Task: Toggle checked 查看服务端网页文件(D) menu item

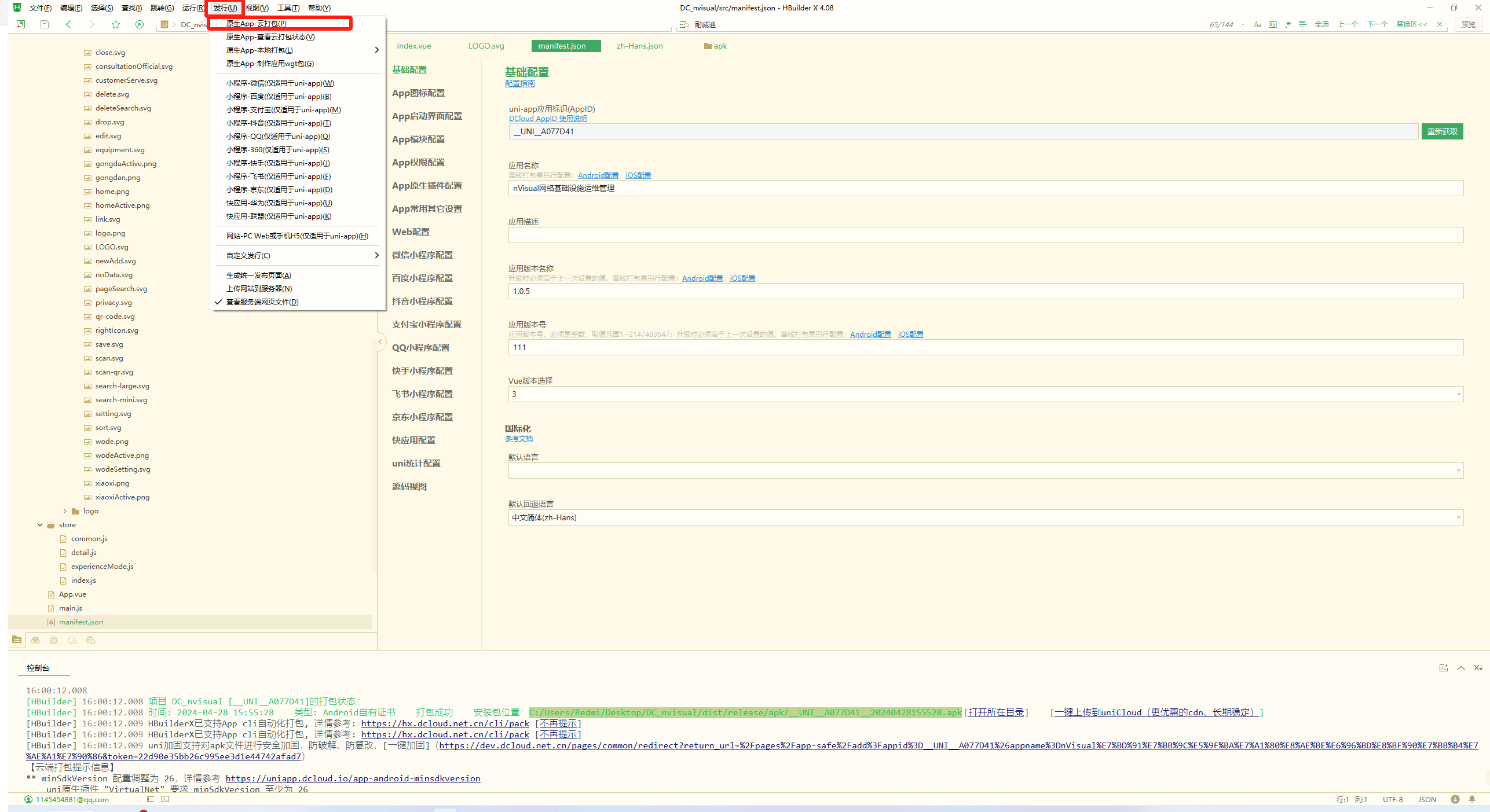Action: coord(262,302)
